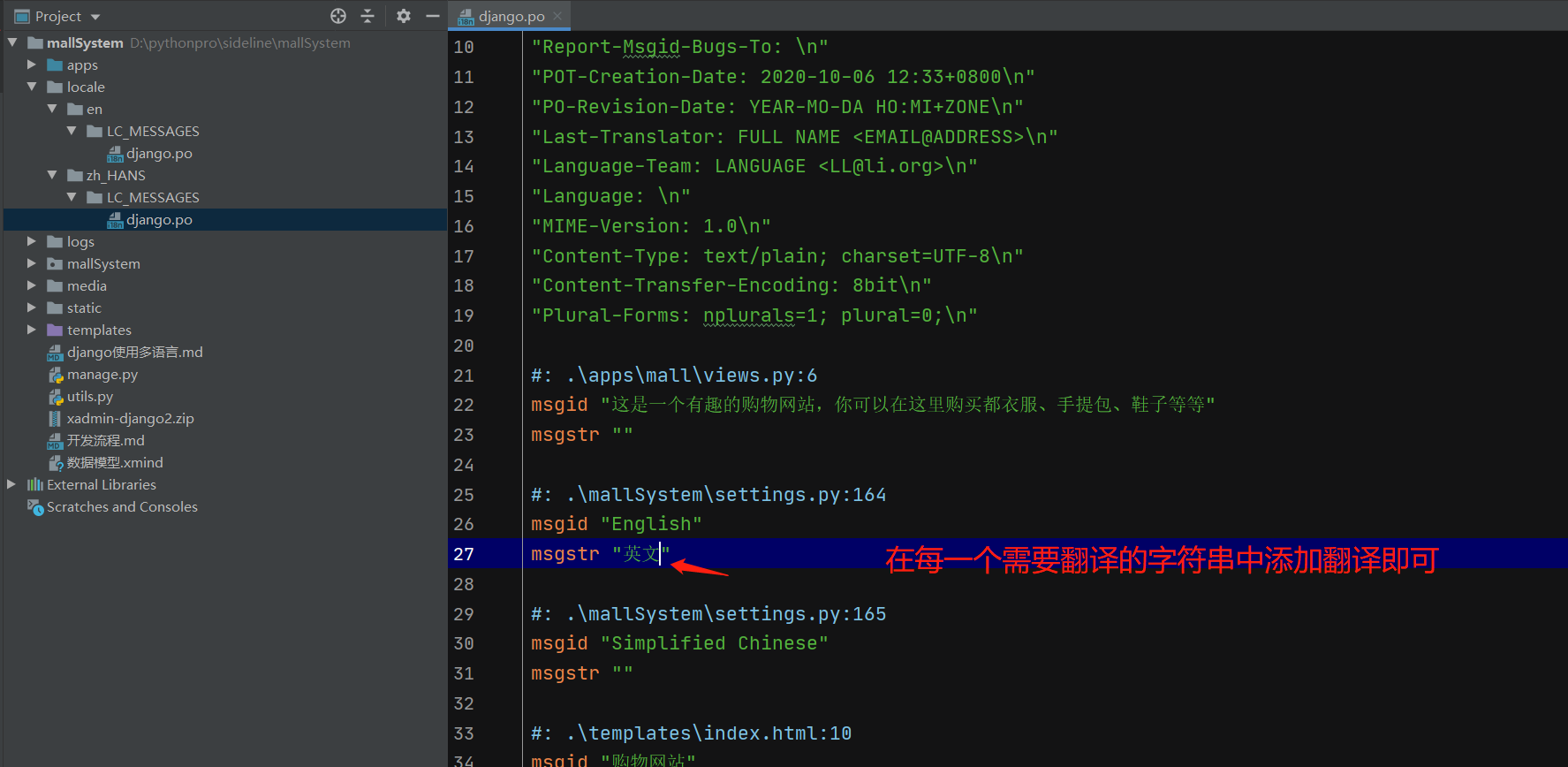This screenshot has width=1568, height=767.
Task: Collapse the locale folder
Action: pos(32,87)
